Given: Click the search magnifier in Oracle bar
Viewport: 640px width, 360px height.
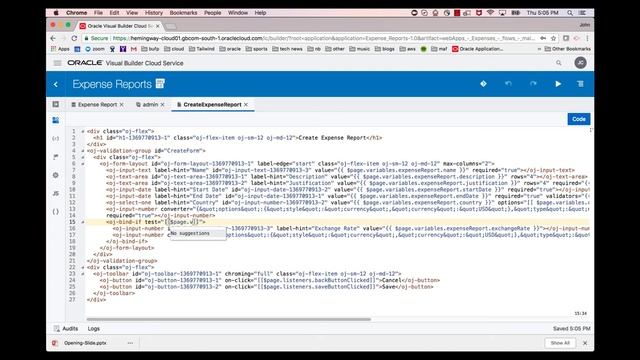Looking at the screenshot, I should [558, 63].
